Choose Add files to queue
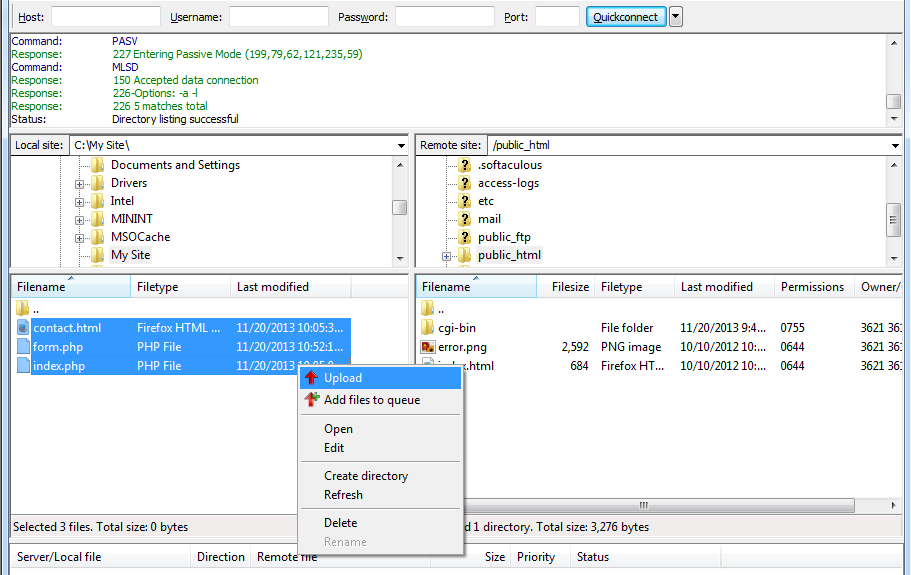Viewport: 911px width, 575px height. coord(372,400)
